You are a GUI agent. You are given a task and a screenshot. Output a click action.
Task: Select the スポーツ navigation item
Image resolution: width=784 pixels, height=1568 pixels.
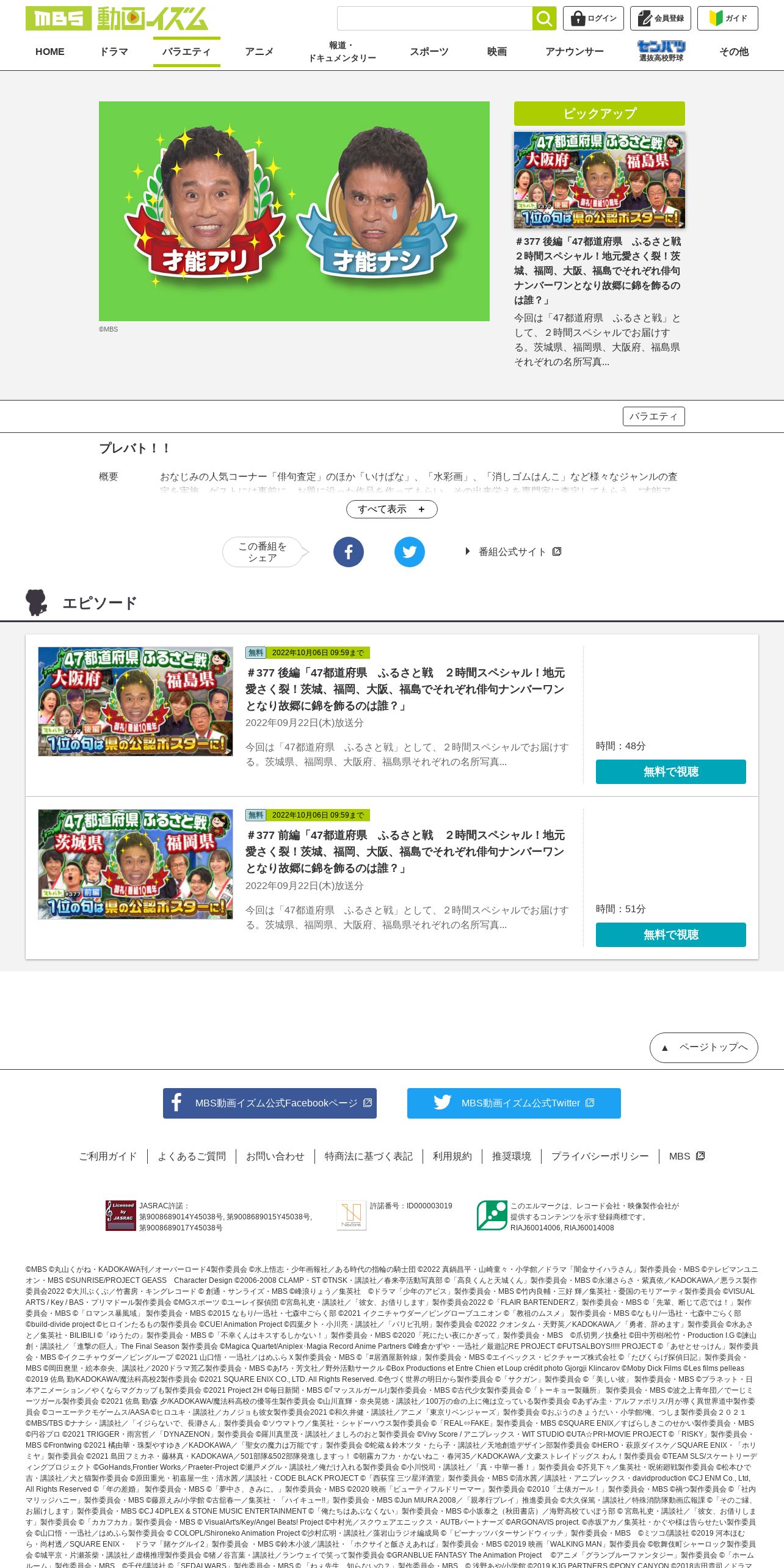click(x=429, y=52)
